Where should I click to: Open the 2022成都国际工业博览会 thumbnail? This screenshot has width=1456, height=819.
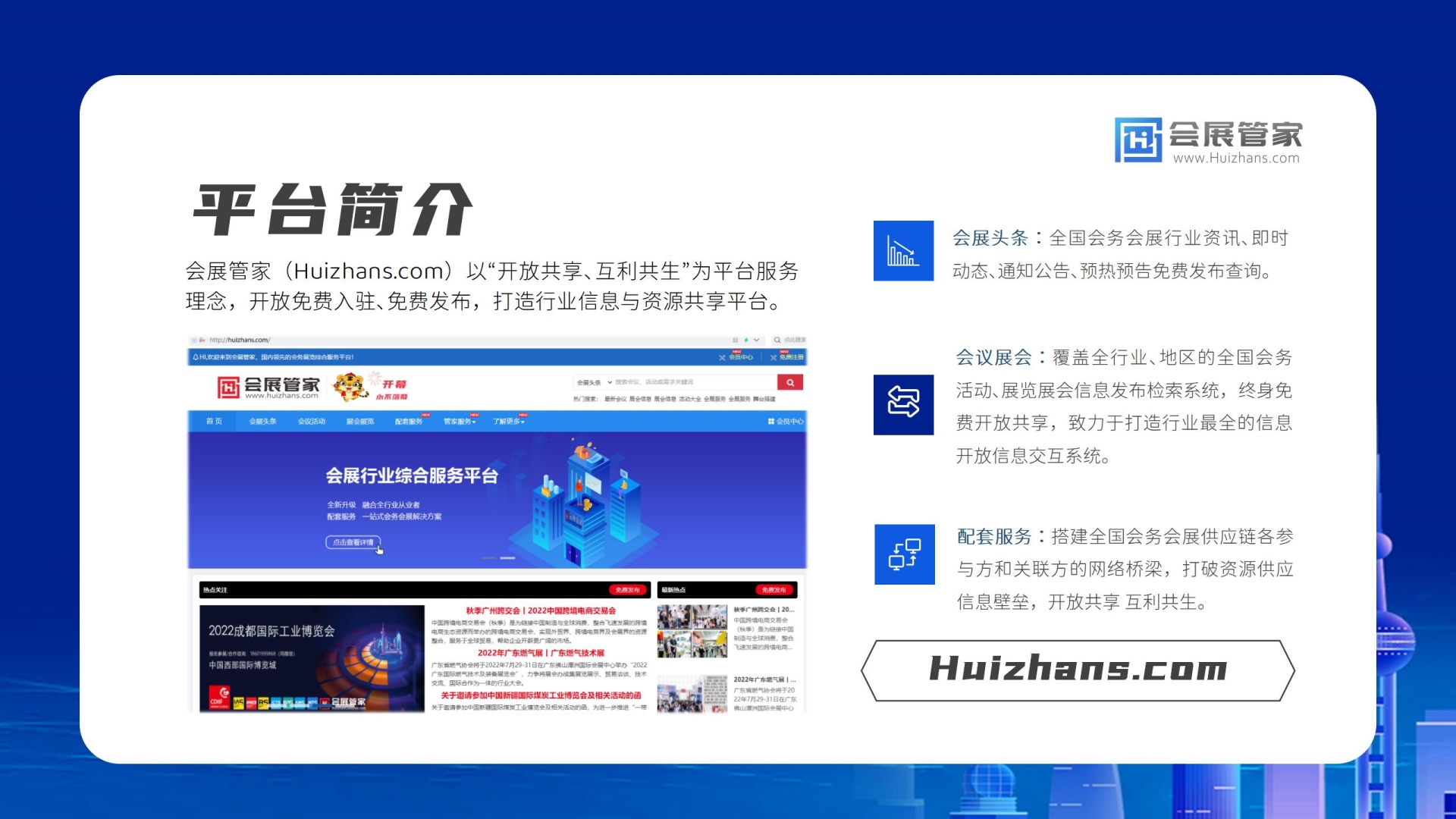pos(312,658)
